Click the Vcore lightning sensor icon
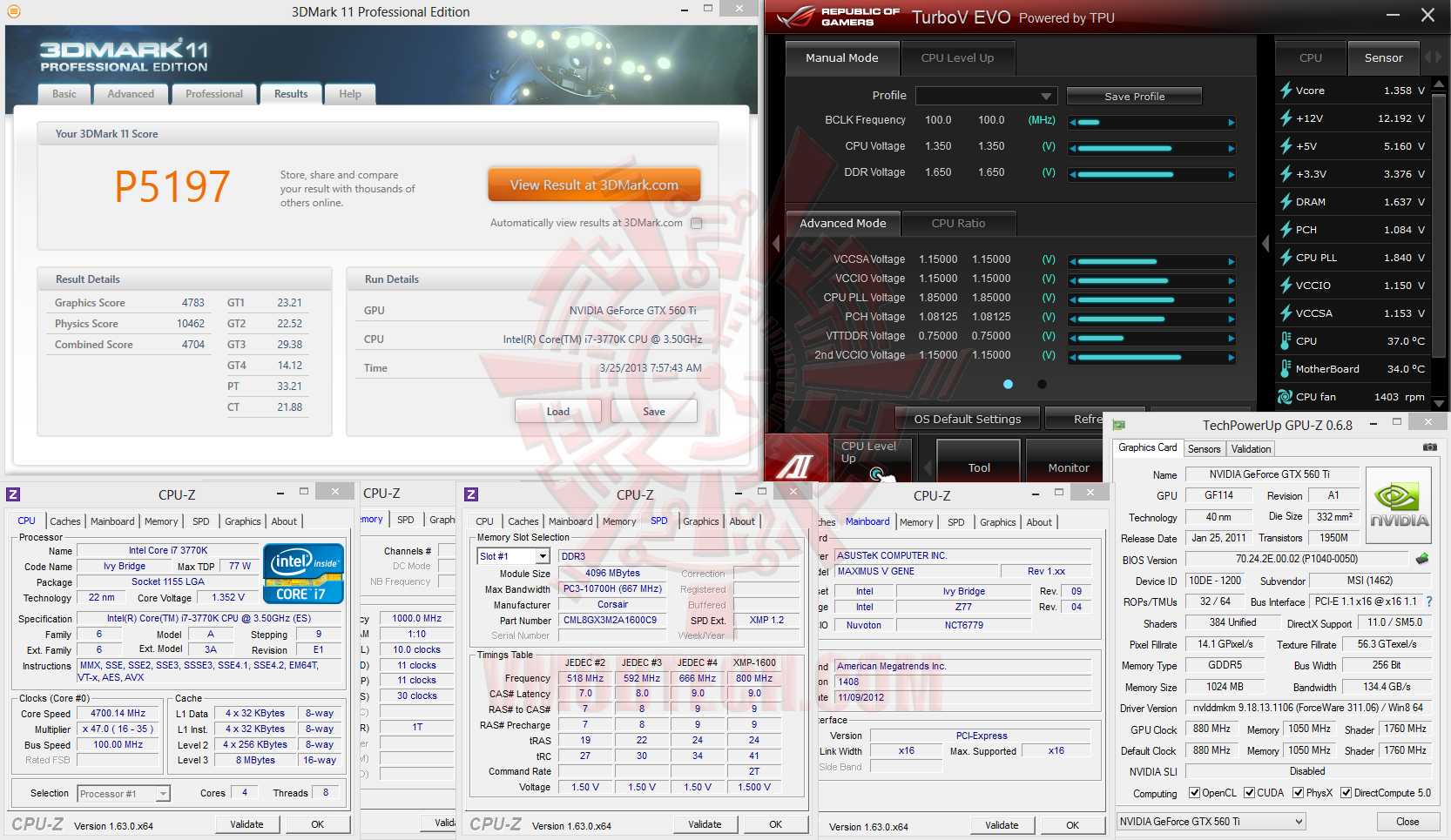The width and height of the screenshot is (1451, 840). click(1286, 90)
